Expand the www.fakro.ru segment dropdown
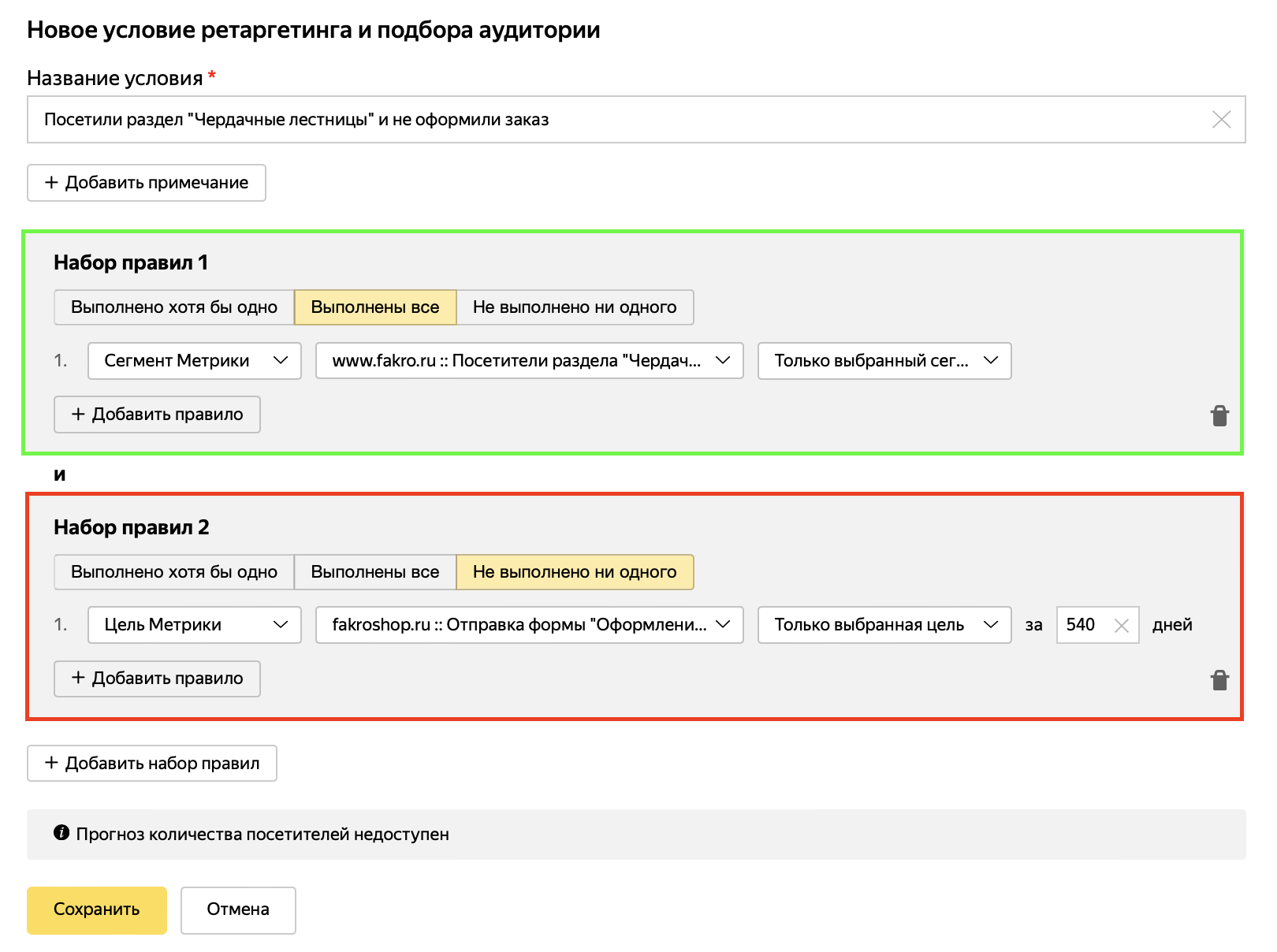Image resolution: width=1277 pixels, height=952 pixels. tap(529, 361)
